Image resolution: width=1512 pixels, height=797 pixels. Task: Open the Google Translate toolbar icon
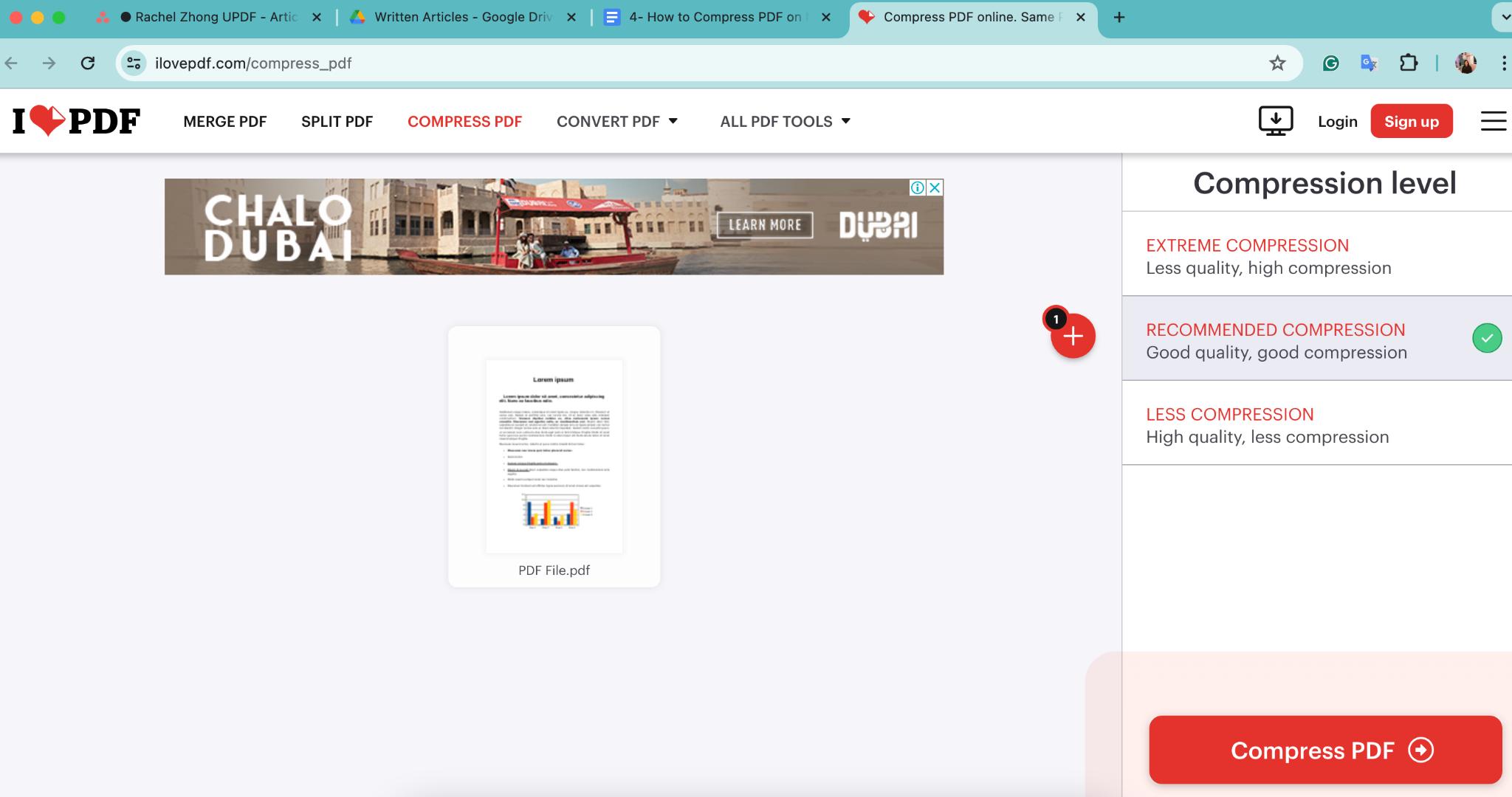(1370, 63)
